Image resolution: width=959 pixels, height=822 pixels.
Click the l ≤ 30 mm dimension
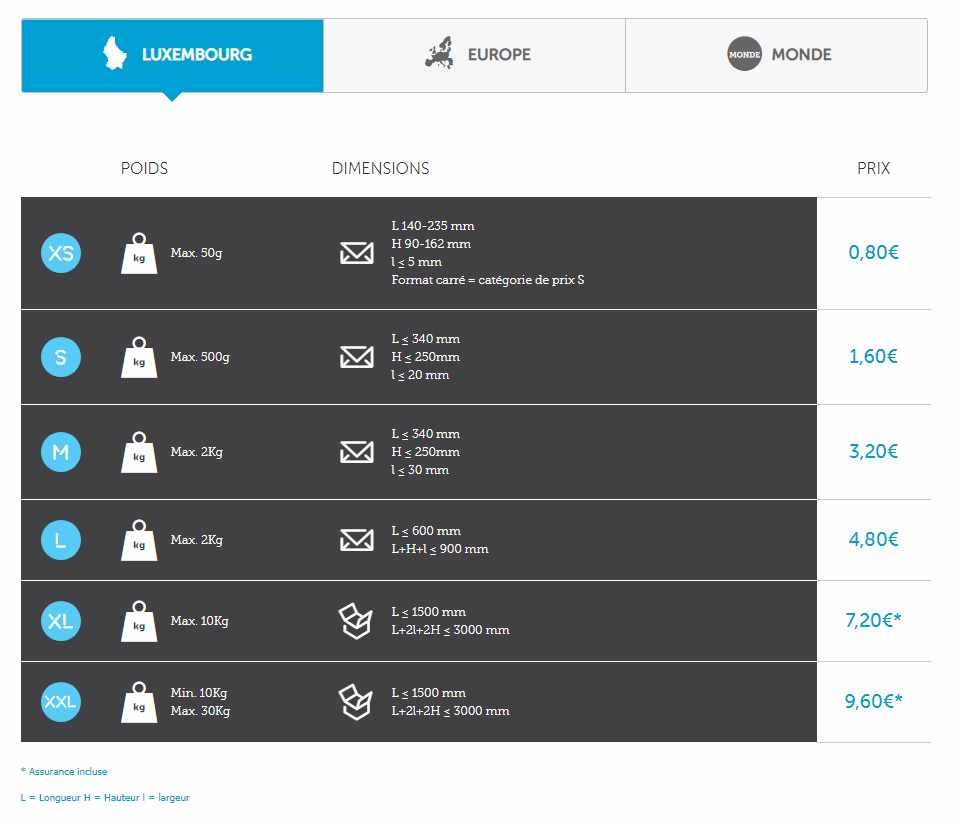[x=420, y=470]
